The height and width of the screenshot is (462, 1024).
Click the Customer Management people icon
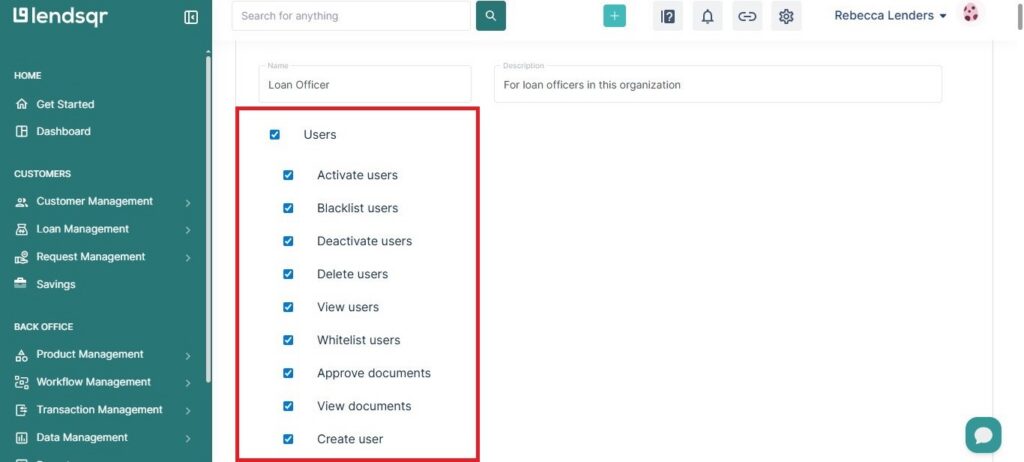click(x=22, y=202)
